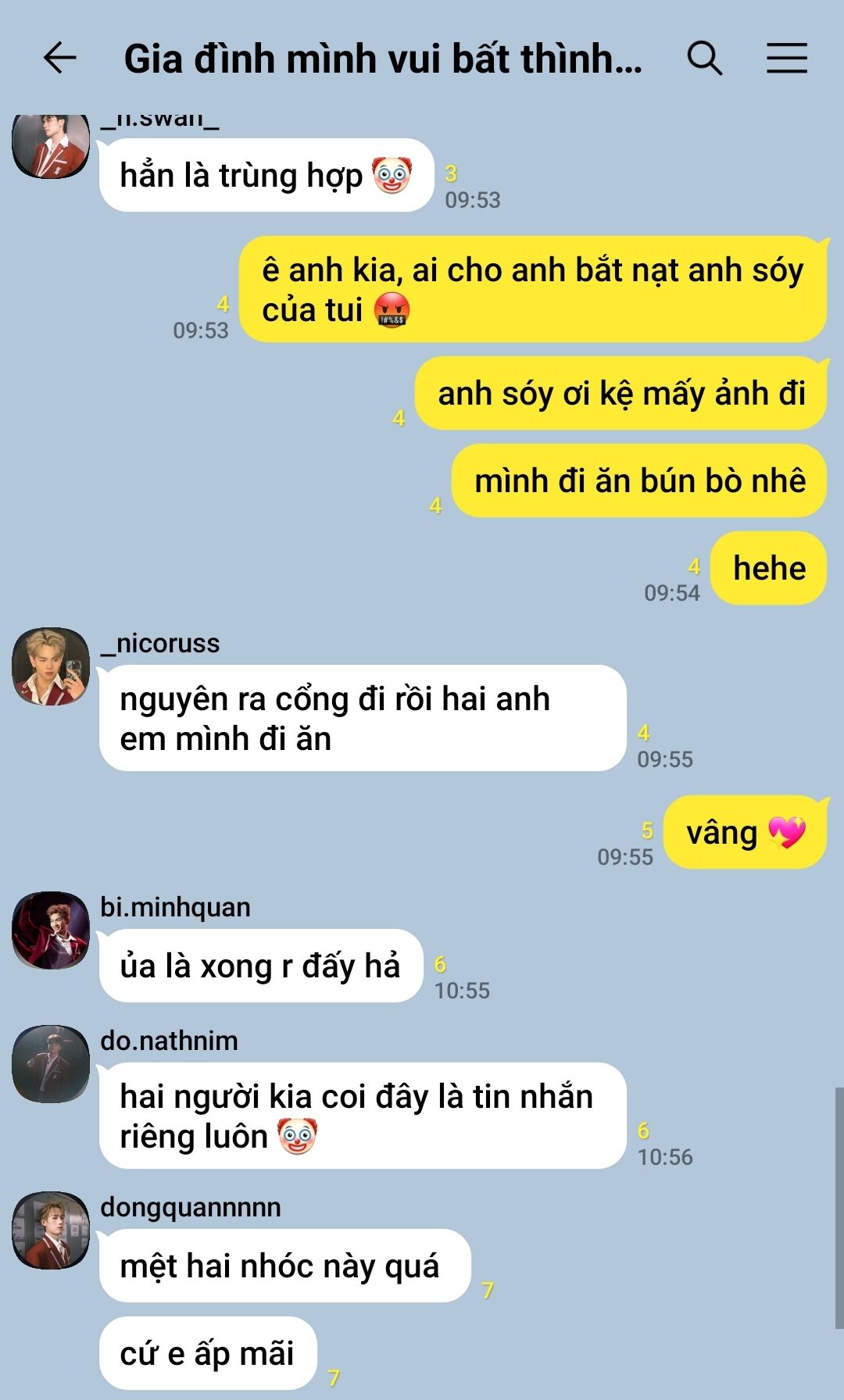Open do.nathnim profile avatar
The image size is (844, 1400).
51,1064
